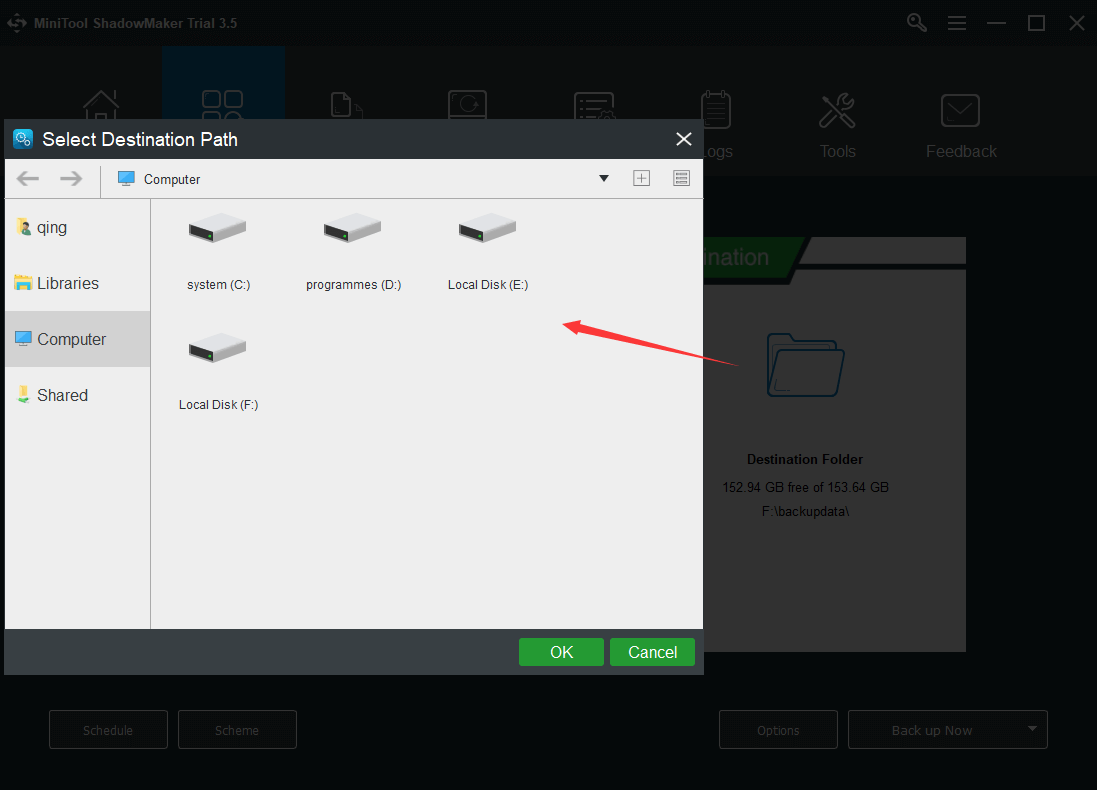Confirm with the OK button
The width and height of the screenshot is (1097, 790).
[561, 652]
